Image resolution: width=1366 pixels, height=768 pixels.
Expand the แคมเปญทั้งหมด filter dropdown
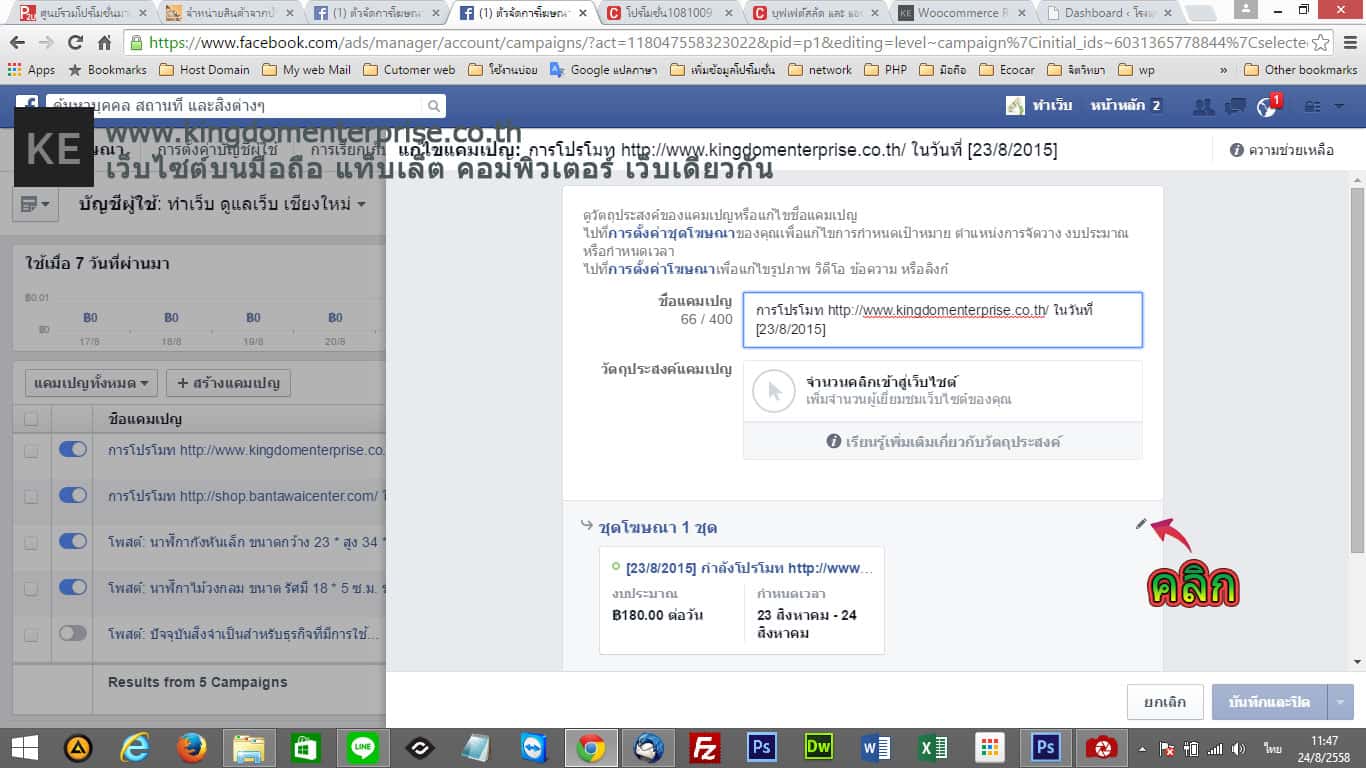pos(91,383)
